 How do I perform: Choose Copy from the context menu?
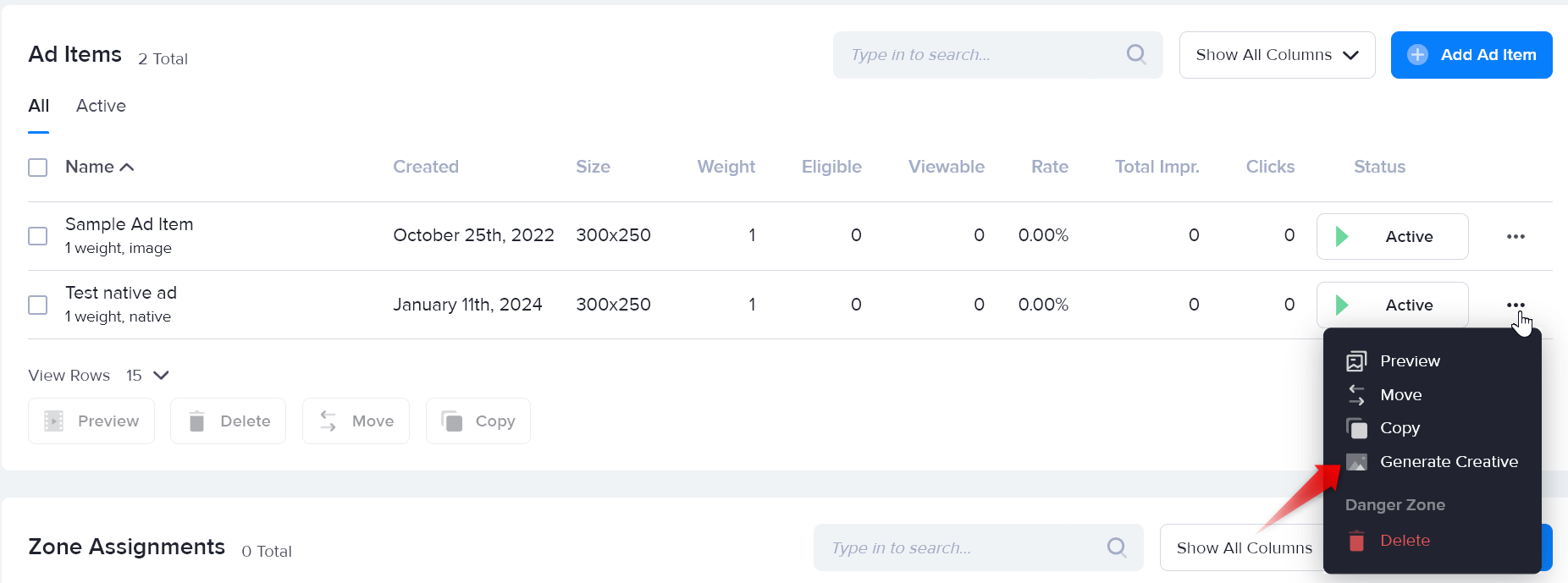pos(1400,428)
